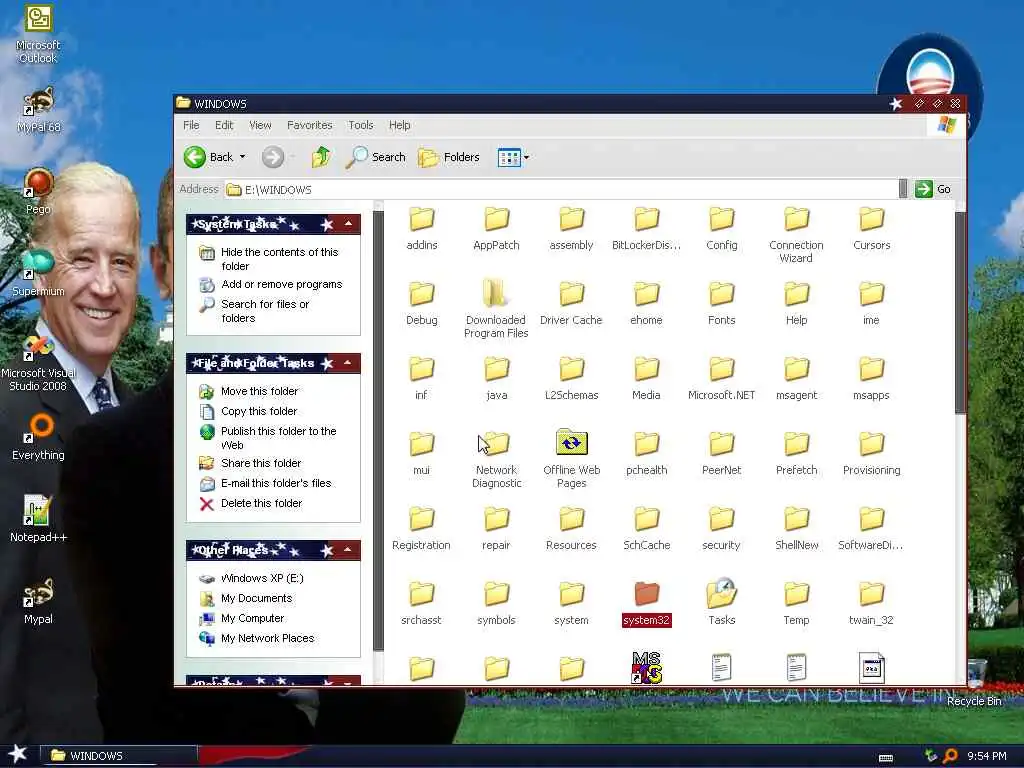The width and height of the screenshot is (1024, 768).
Task: Click the task pane vertical scrollbar
Action: [x=378, y=431]
